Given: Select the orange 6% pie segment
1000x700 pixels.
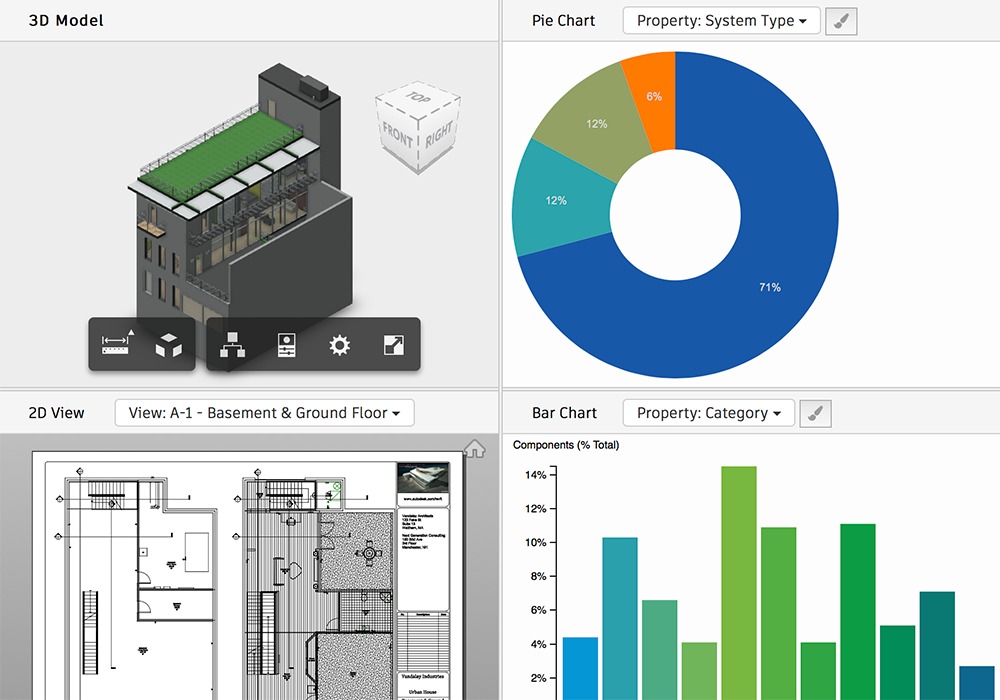Looking at the screenshot, I should point(654,96).
